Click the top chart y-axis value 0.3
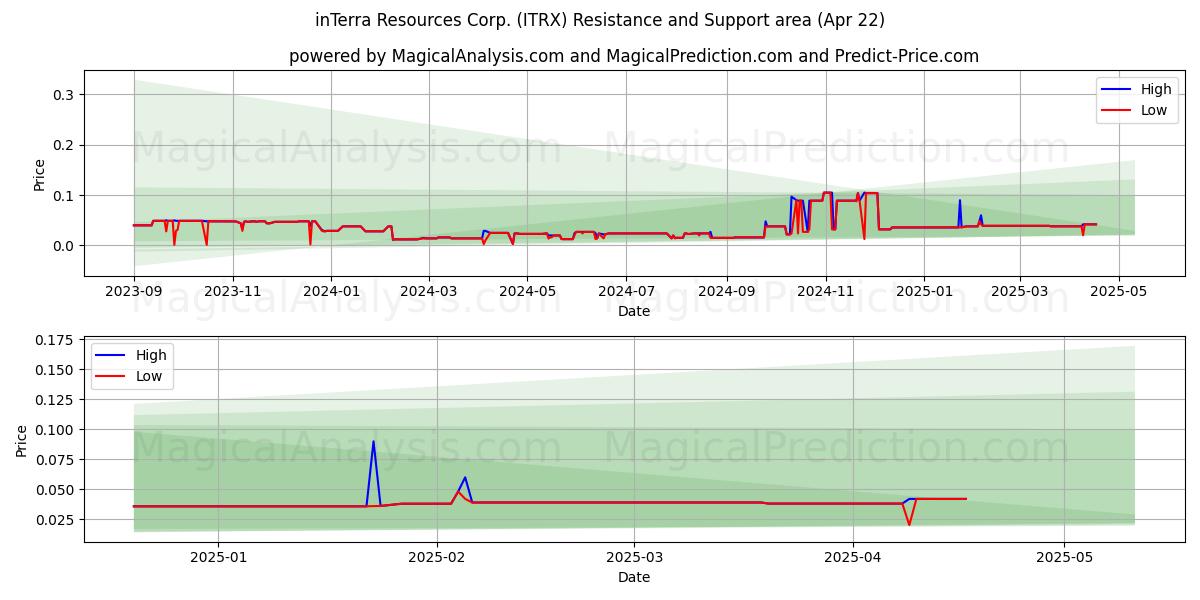 click(64, 95)
